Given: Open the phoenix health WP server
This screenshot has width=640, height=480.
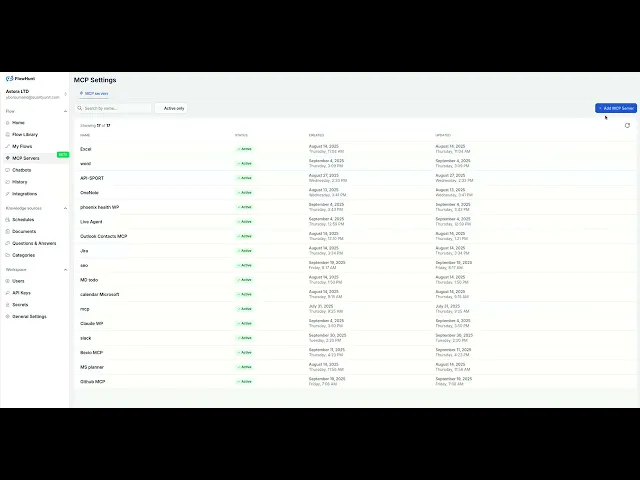Looking at the screenshot, I should pos(355,207).
